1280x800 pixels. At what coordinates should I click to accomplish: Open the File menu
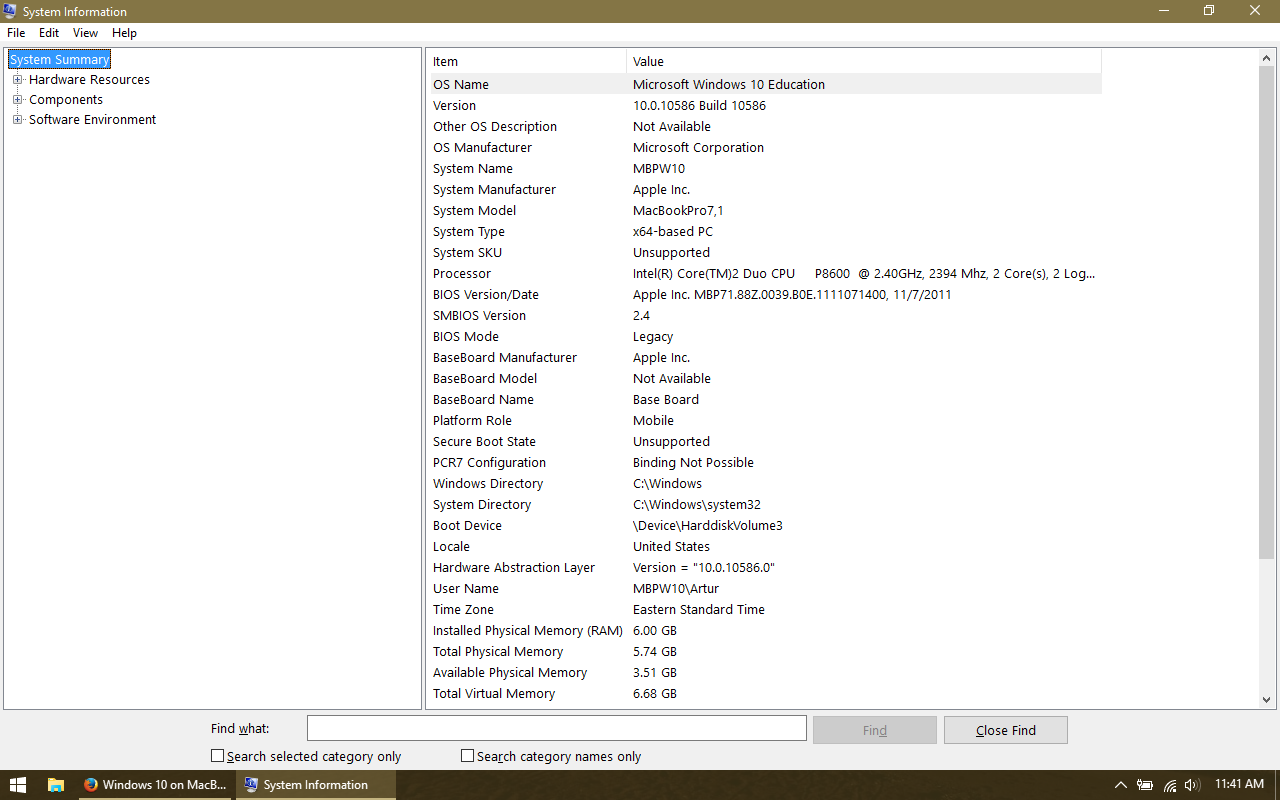[x=16, y=33]
